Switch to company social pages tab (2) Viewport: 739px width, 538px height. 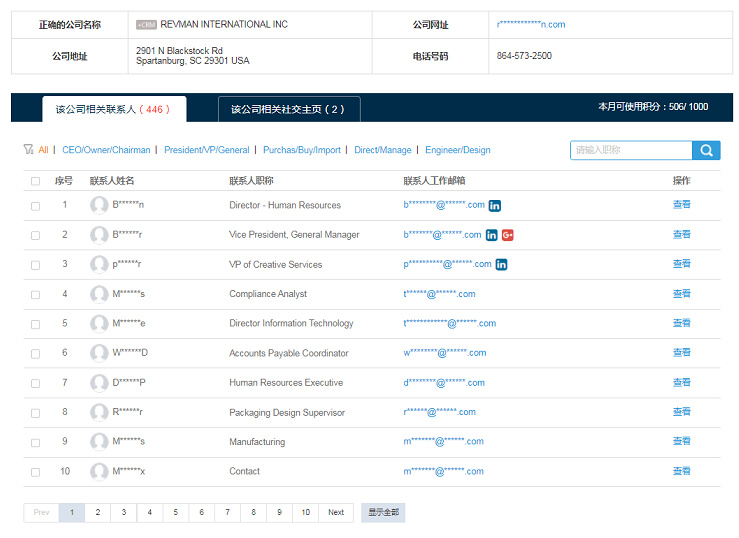coord(289,109)
